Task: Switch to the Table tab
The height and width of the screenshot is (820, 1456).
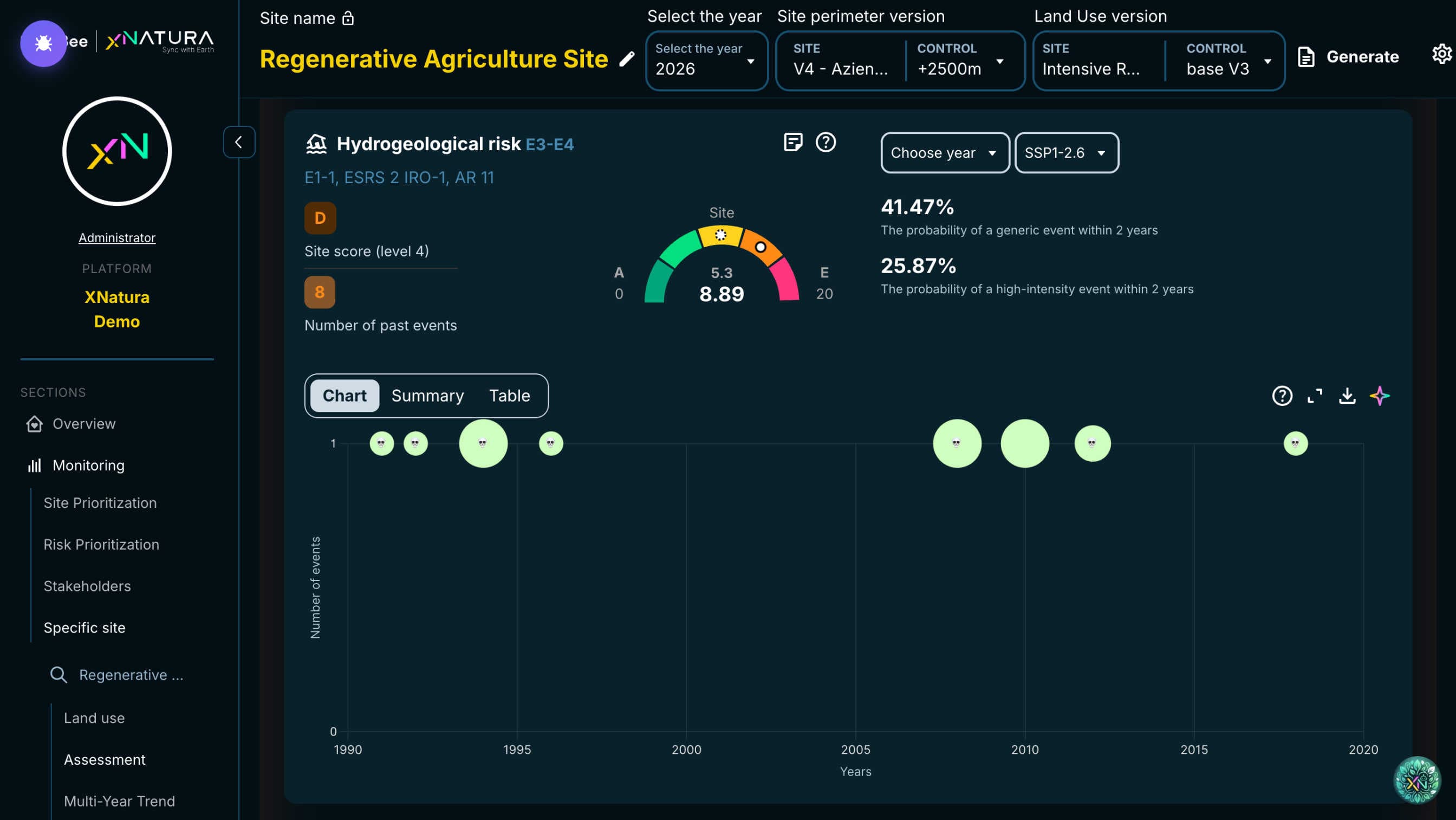Action: tap(509, 395)
